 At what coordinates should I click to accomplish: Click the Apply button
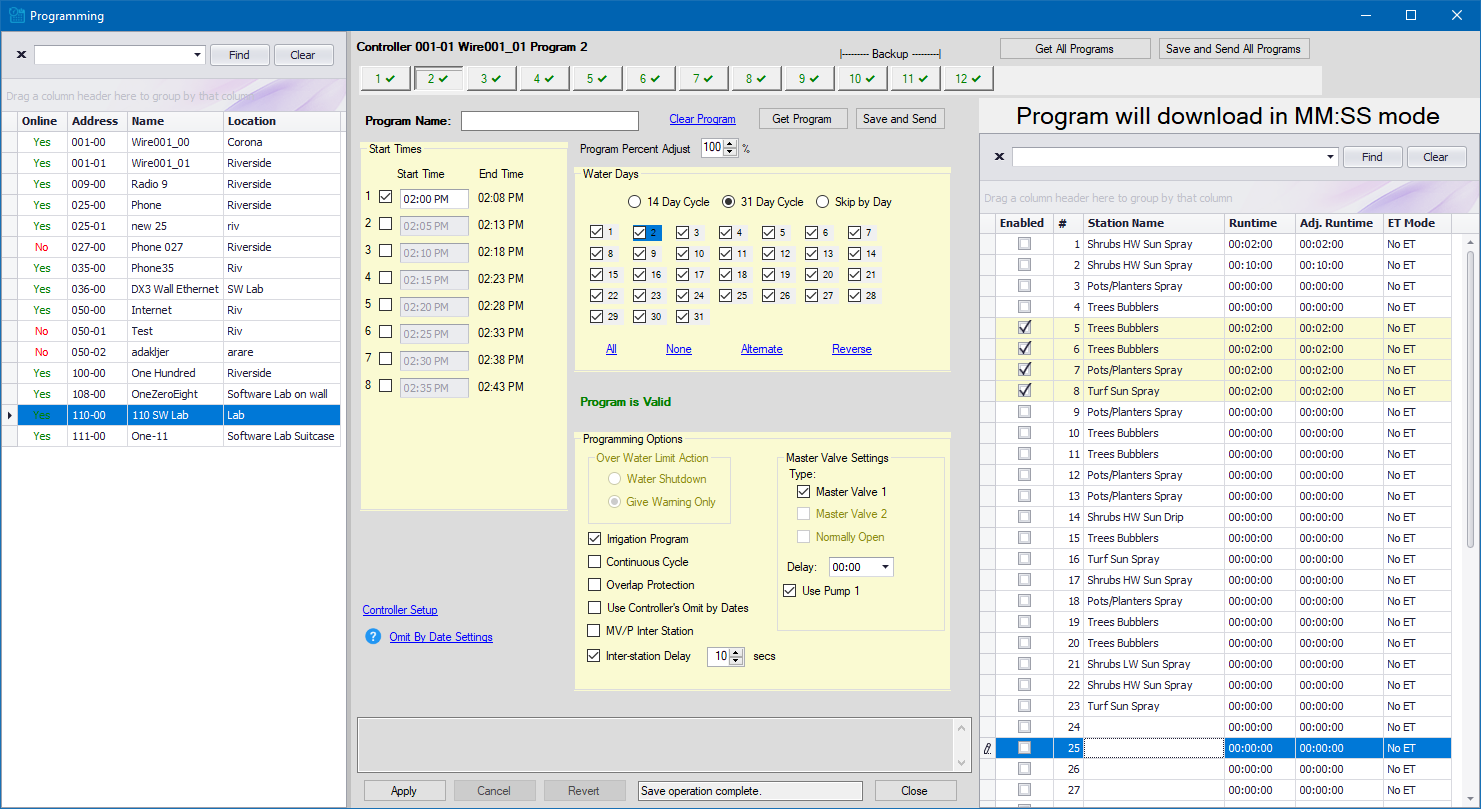404,791
